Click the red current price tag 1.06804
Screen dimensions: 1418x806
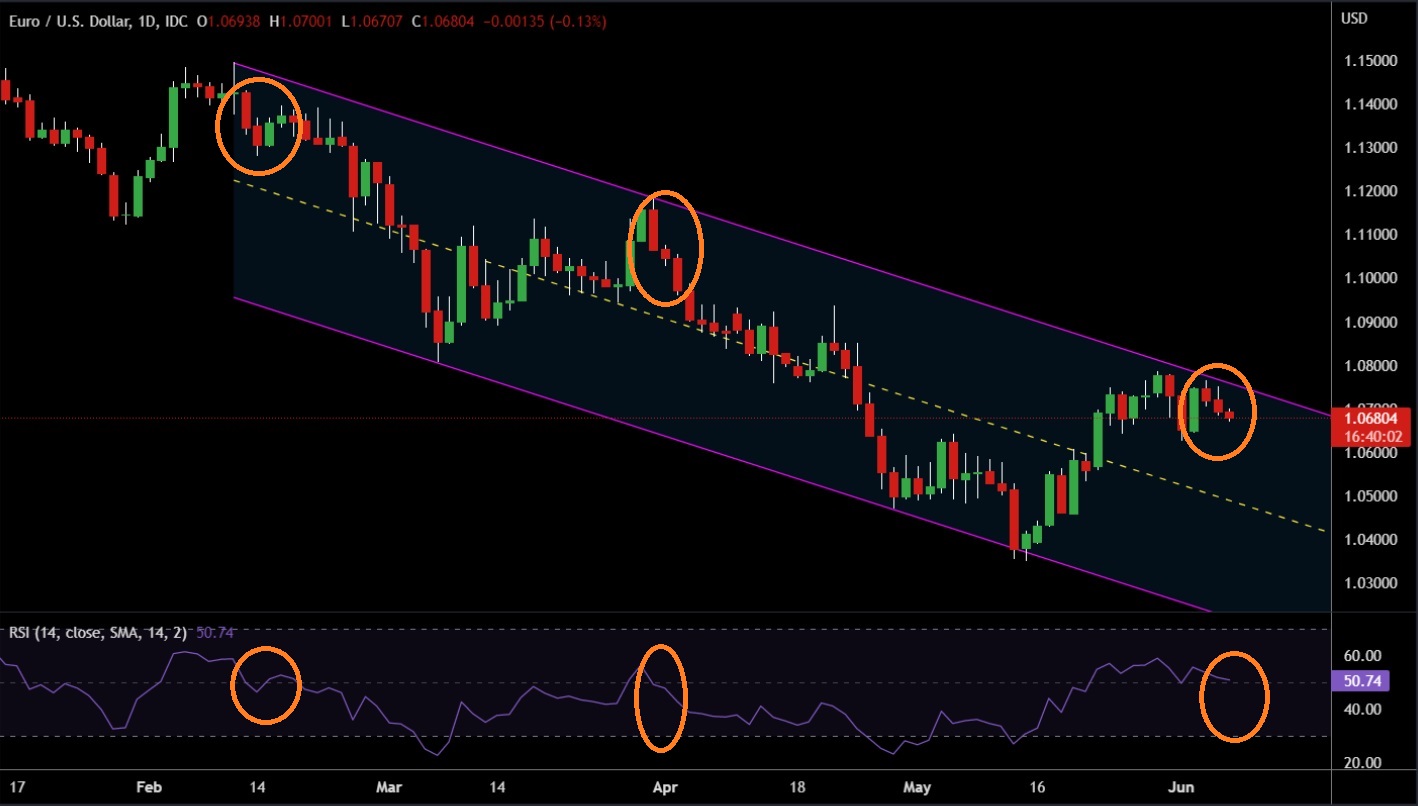tap(1373, 418)
